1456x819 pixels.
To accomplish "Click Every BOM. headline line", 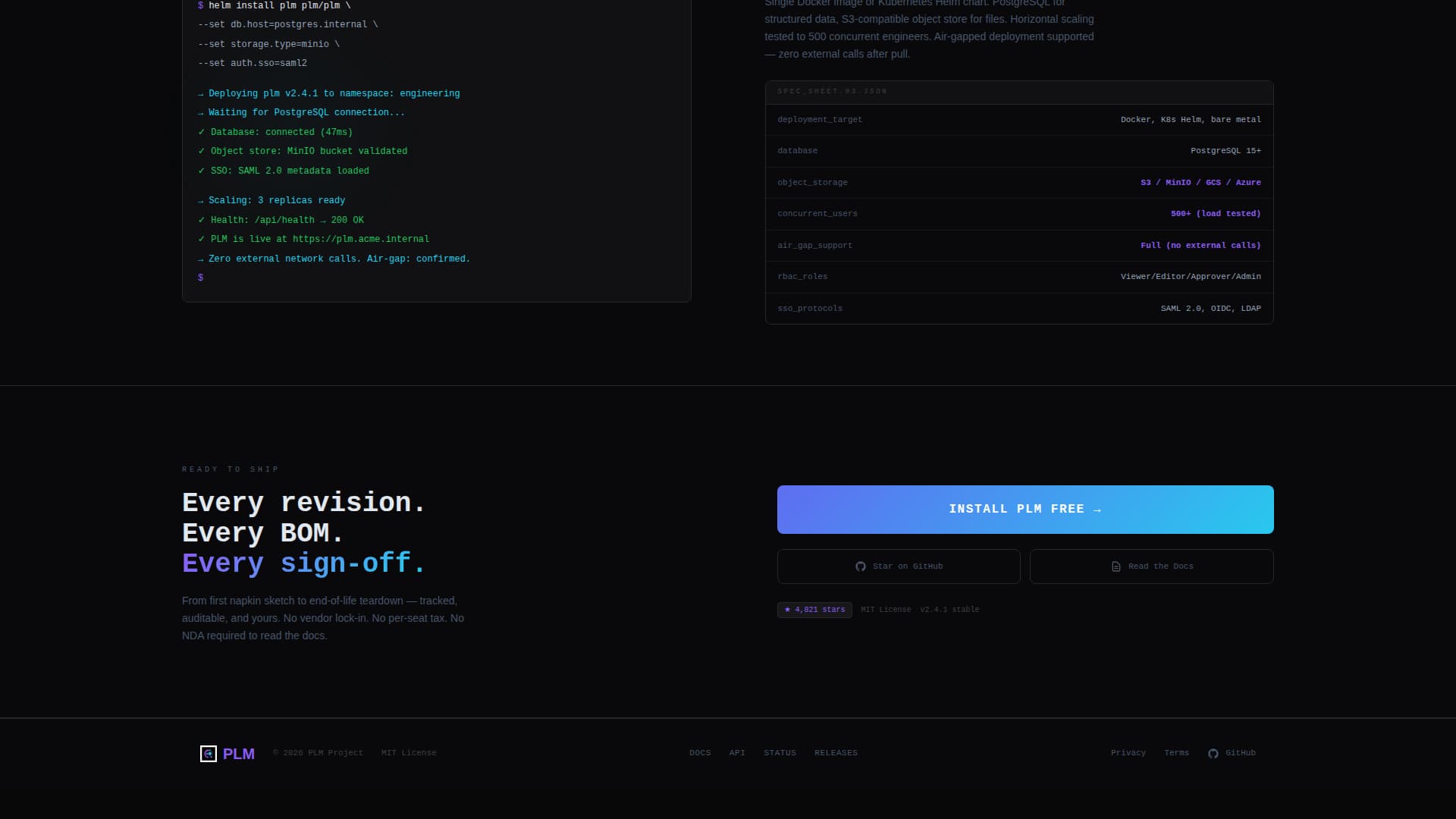I will pyautogui.click(x=263, y=532).
